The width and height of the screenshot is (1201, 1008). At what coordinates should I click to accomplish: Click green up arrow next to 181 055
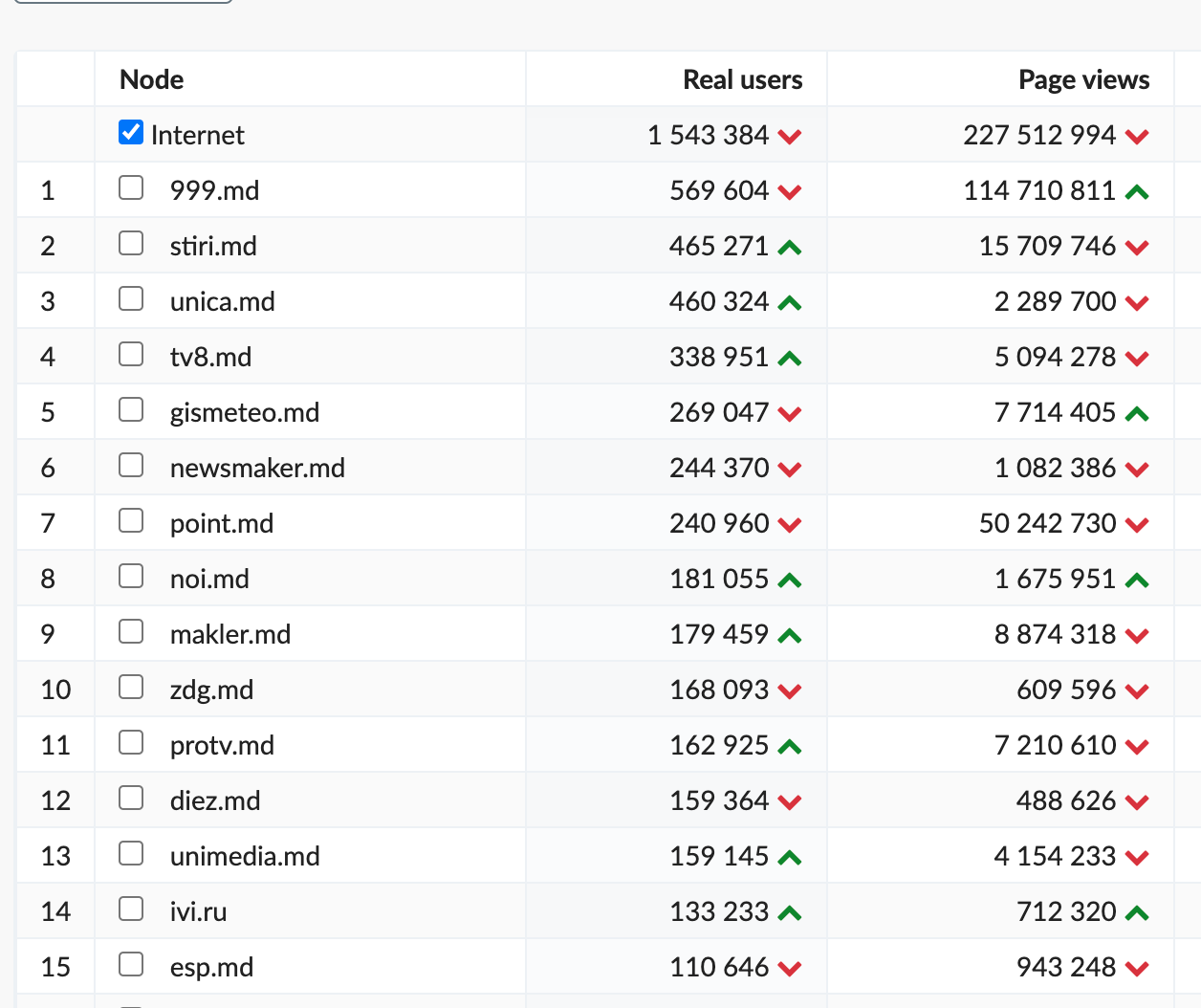pos(790,581)
